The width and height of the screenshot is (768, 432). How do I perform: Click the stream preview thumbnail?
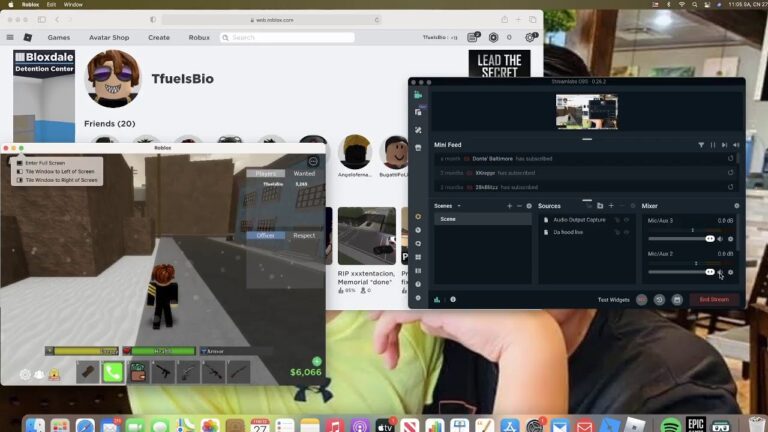click(587, 112)
